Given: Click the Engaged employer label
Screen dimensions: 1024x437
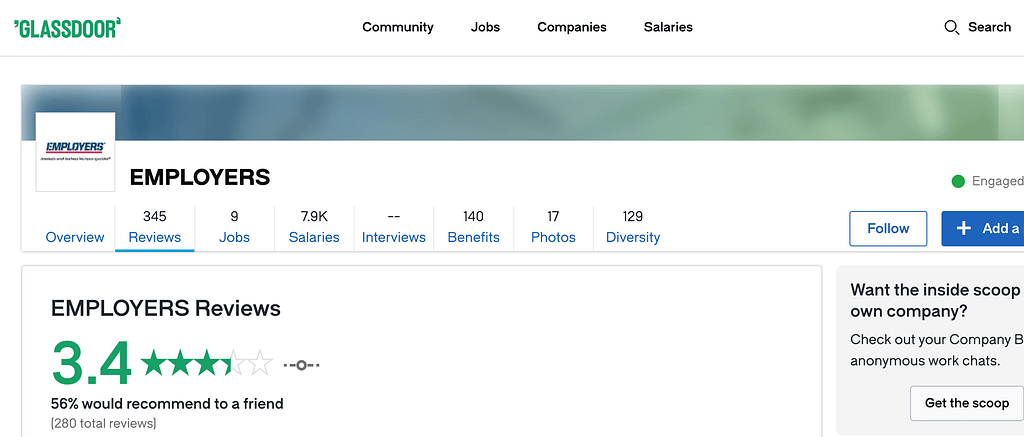Looking at the screenshot, I should [997, 182].
